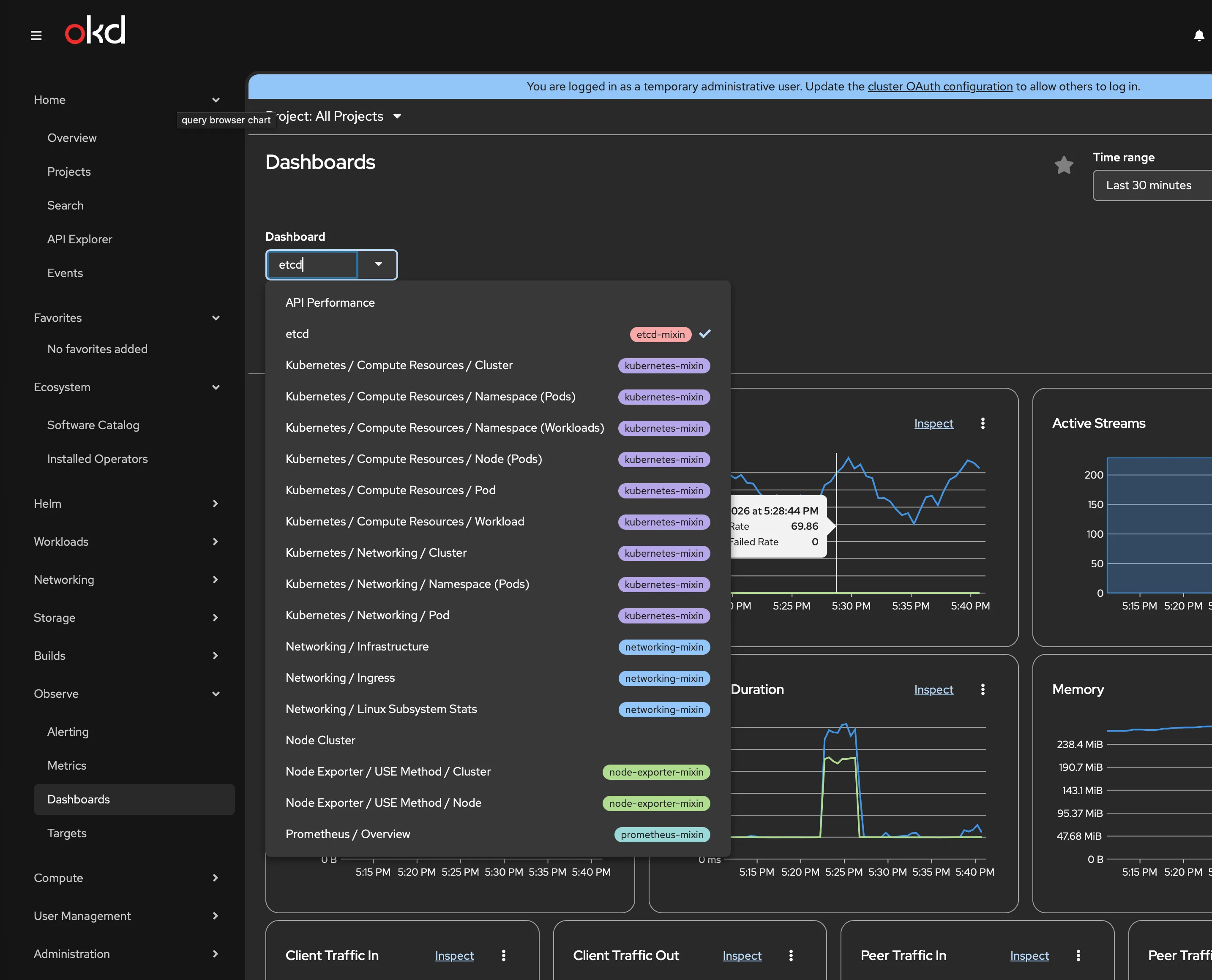This screenshot has height=980, width=1212.
Task: Select Node Exporter / USE Method / Node
Action: click(x=497, y=803)
